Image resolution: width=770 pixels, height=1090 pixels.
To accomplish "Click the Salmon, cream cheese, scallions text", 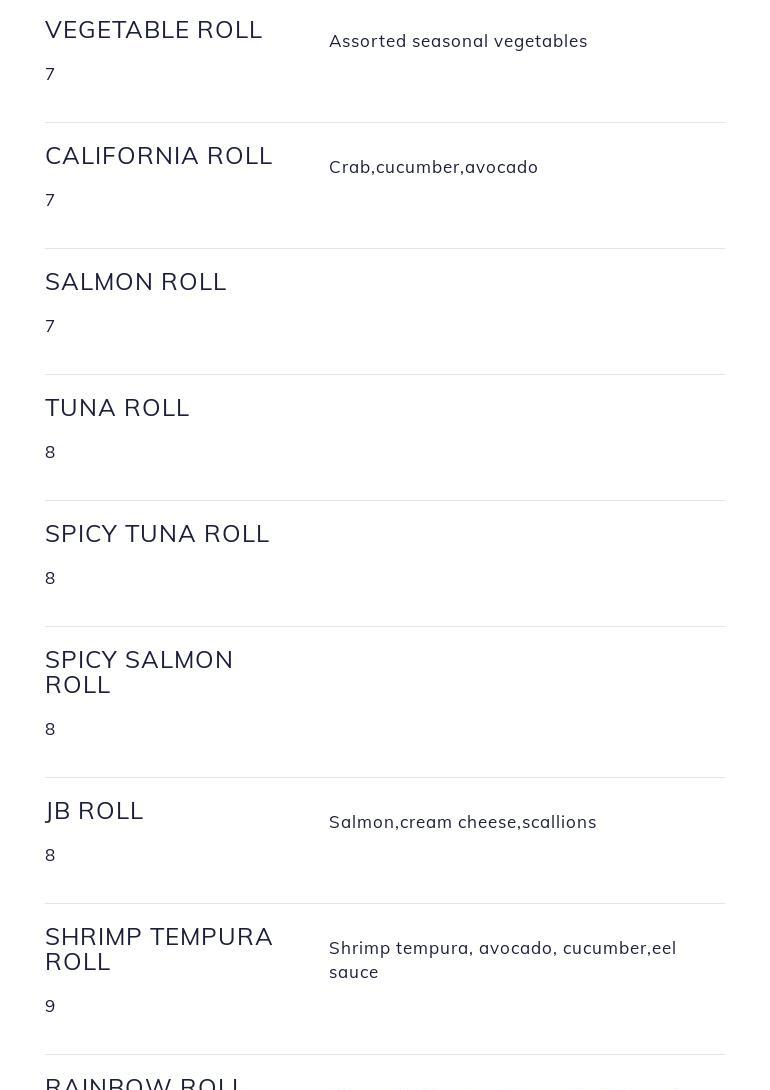I will [x=462, y=822].
